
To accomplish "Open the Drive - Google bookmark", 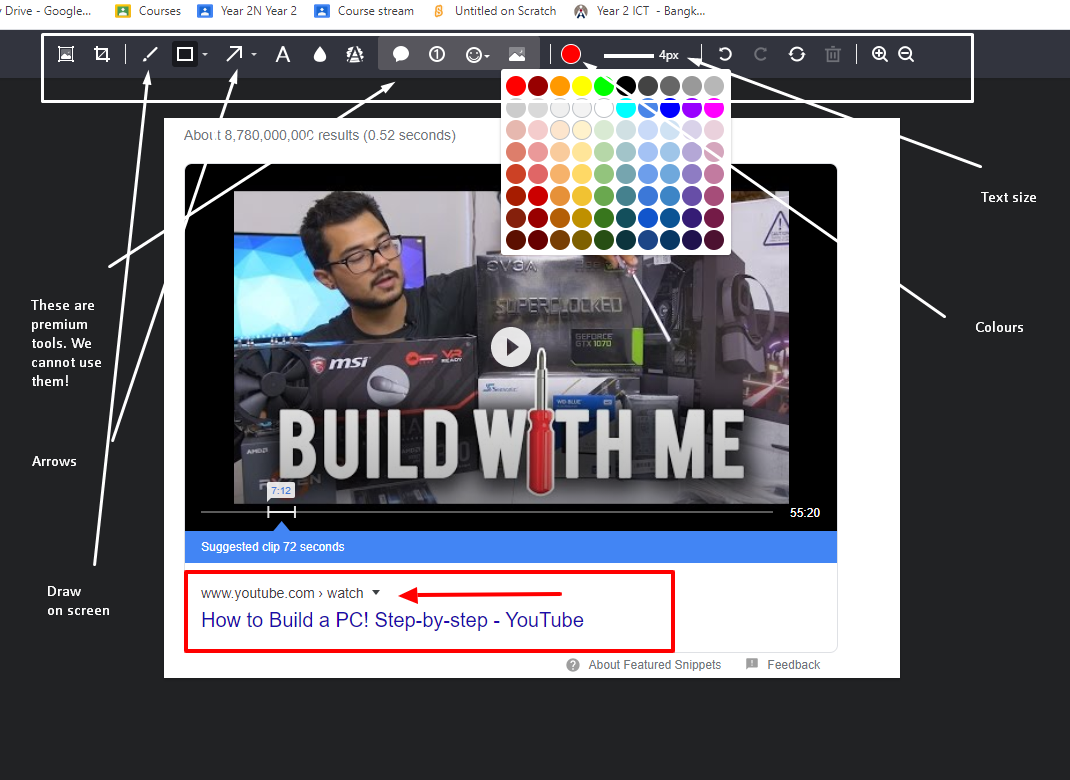I will [45, 11].
